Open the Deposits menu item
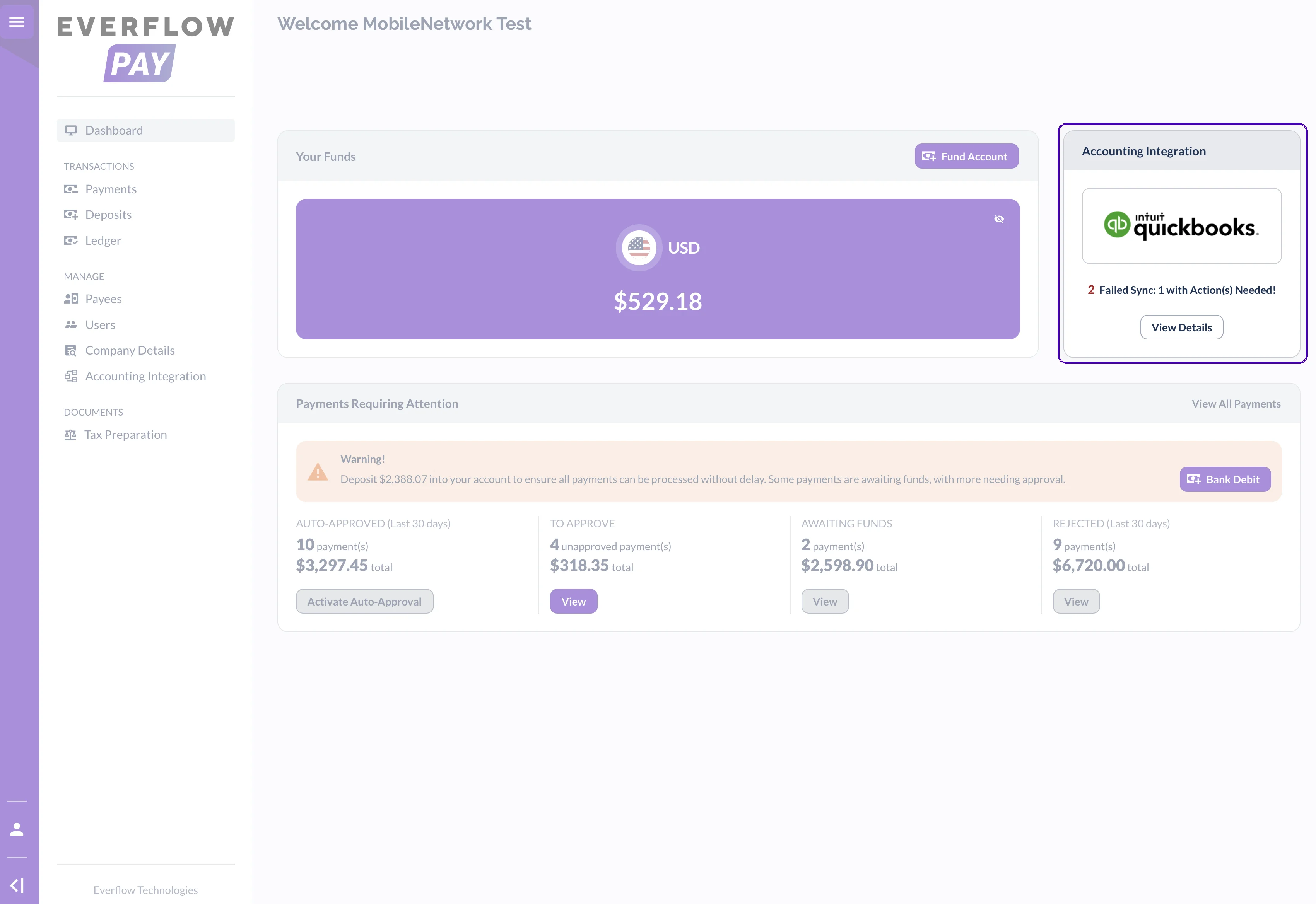This screenshot has height=904, width=1316. pos(97,215)
